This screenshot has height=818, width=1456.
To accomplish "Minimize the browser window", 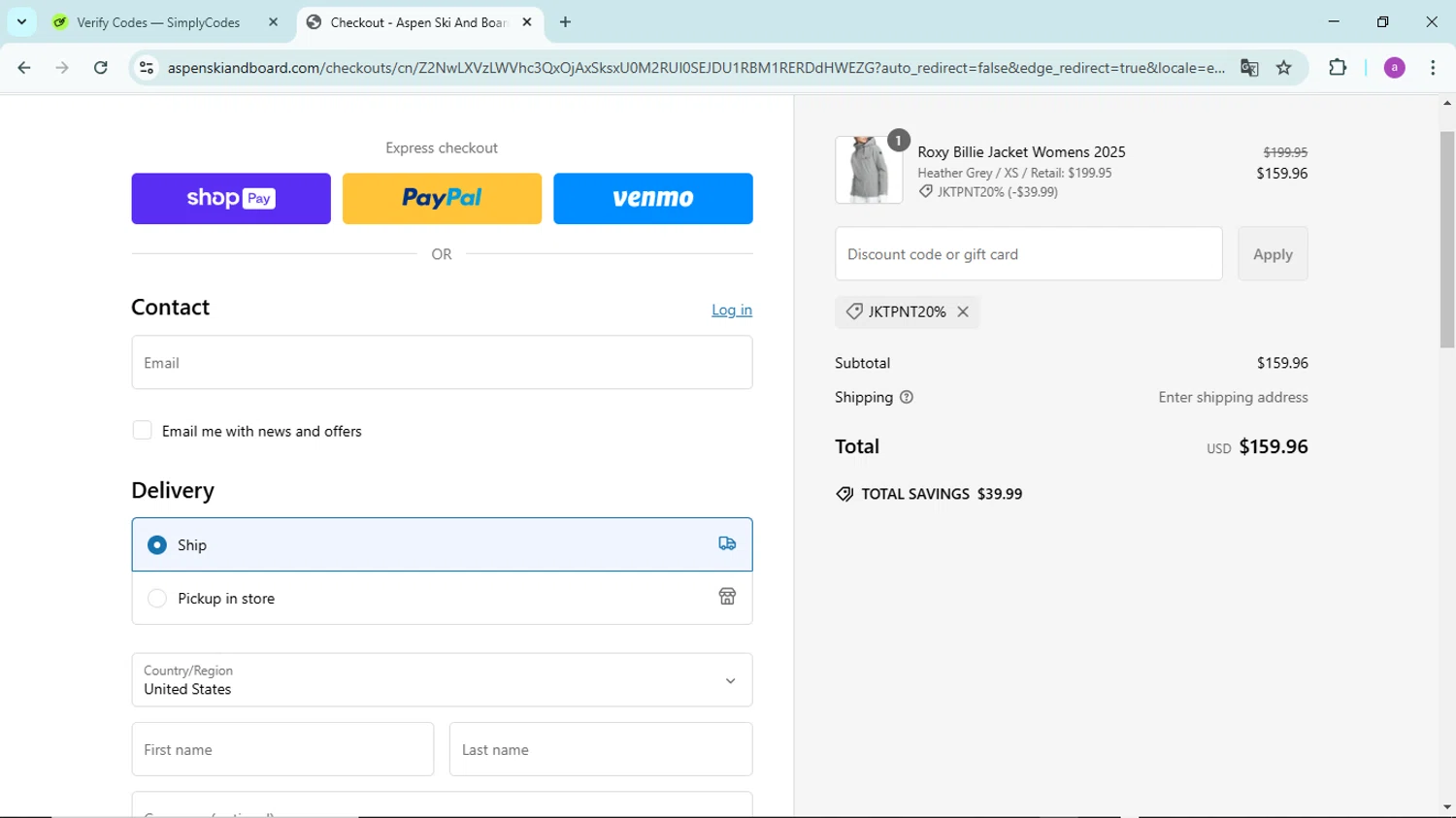I will (x=1334, y=22).
